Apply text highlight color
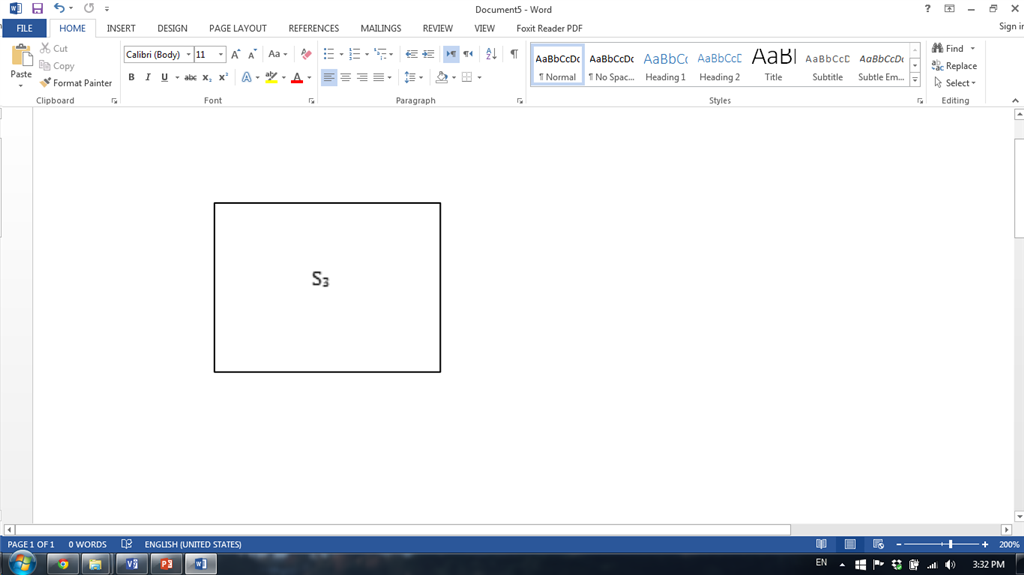This screenshot has width=1024, height=575. [272, 77]
